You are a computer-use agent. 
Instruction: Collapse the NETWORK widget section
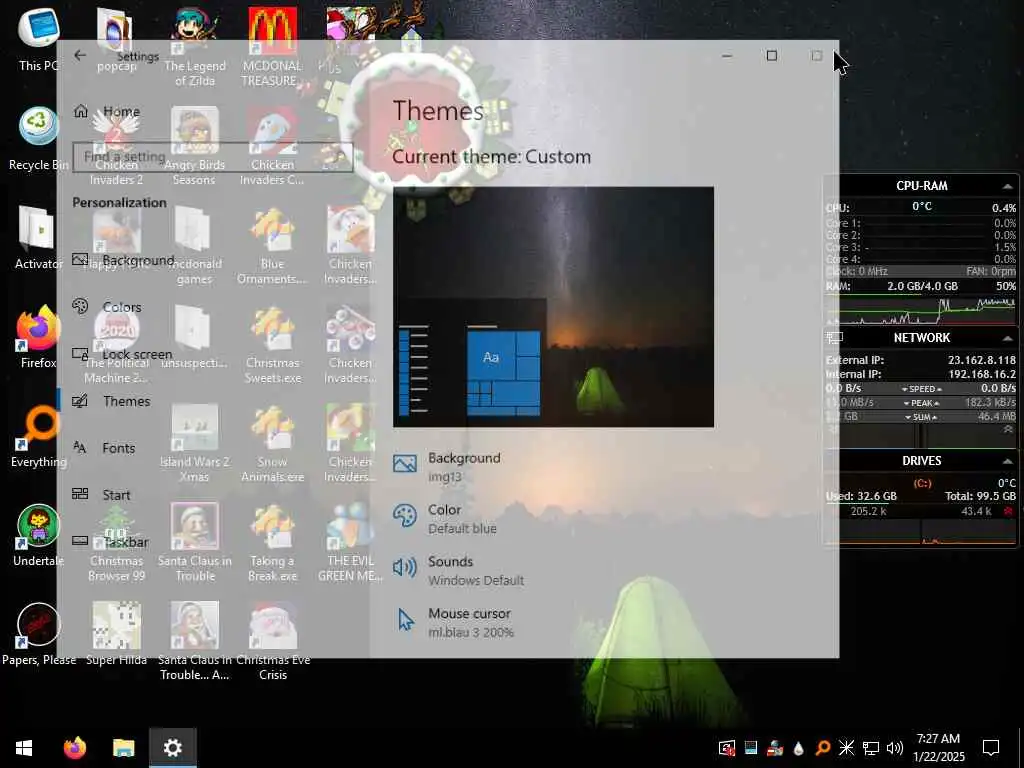(x=1007, y=338)
